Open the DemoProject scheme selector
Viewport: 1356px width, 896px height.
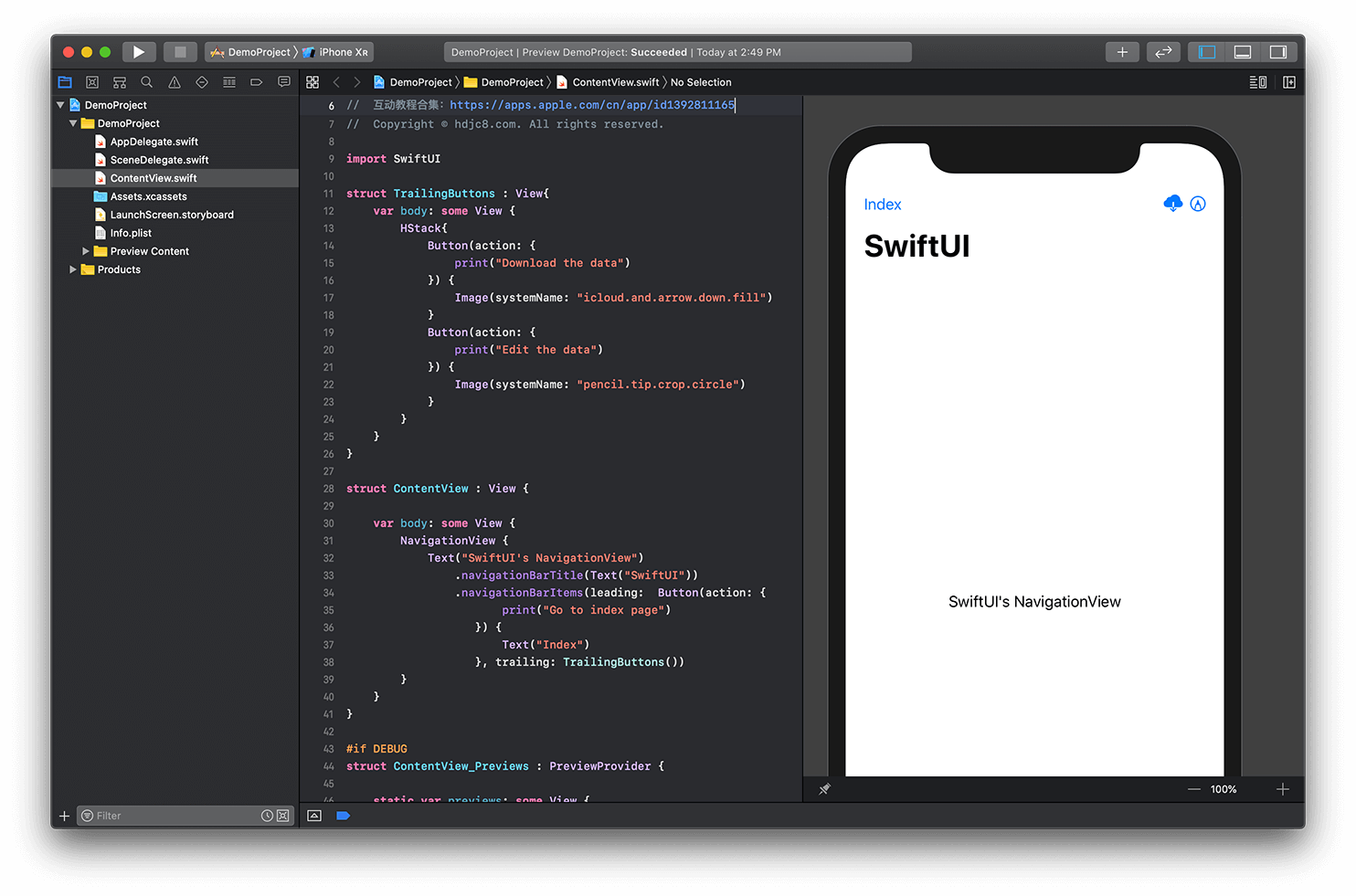251,52
